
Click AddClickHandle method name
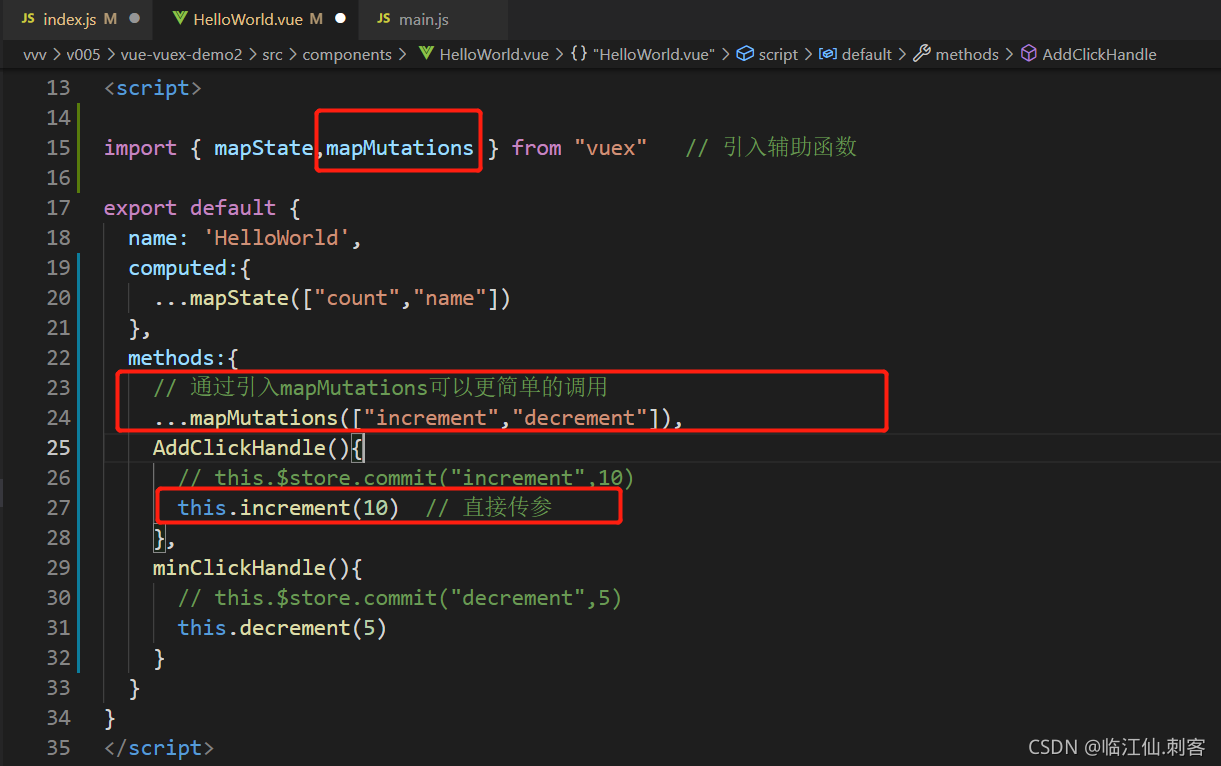click(x=239, y=448)
